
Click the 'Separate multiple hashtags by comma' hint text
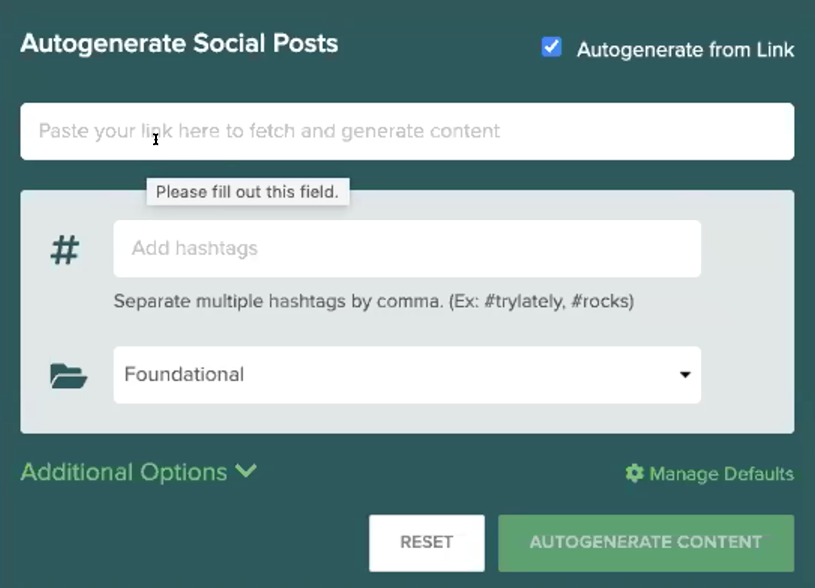click(x=374, y=302)
